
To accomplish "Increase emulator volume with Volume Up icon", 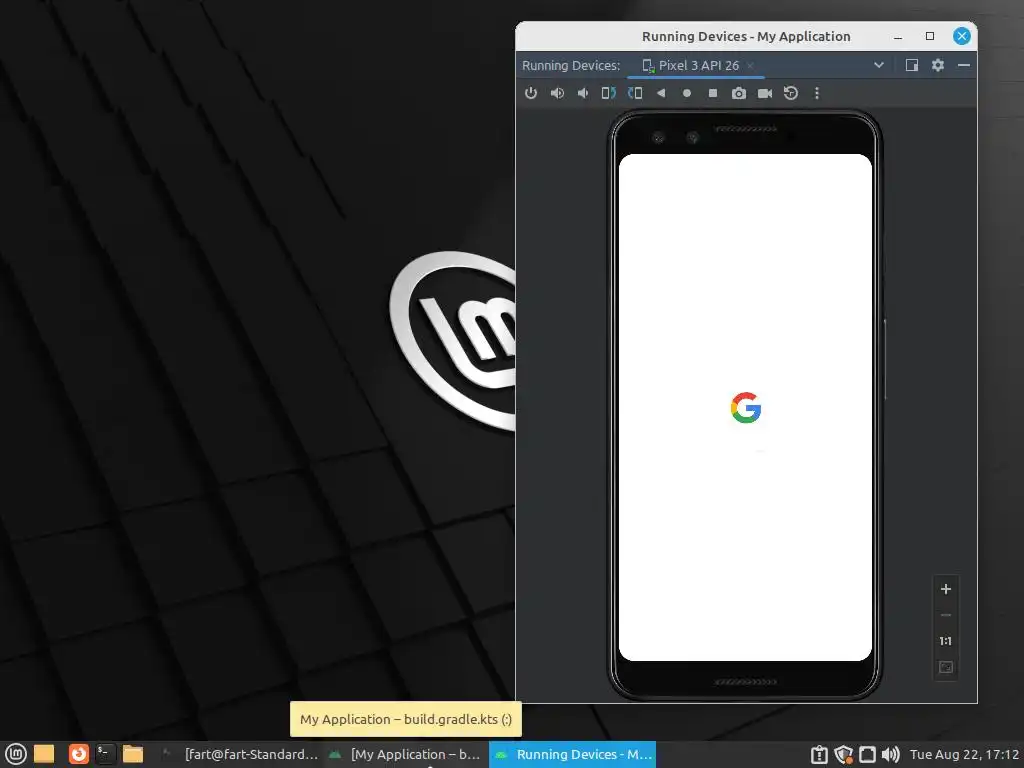I will [557, 93].
